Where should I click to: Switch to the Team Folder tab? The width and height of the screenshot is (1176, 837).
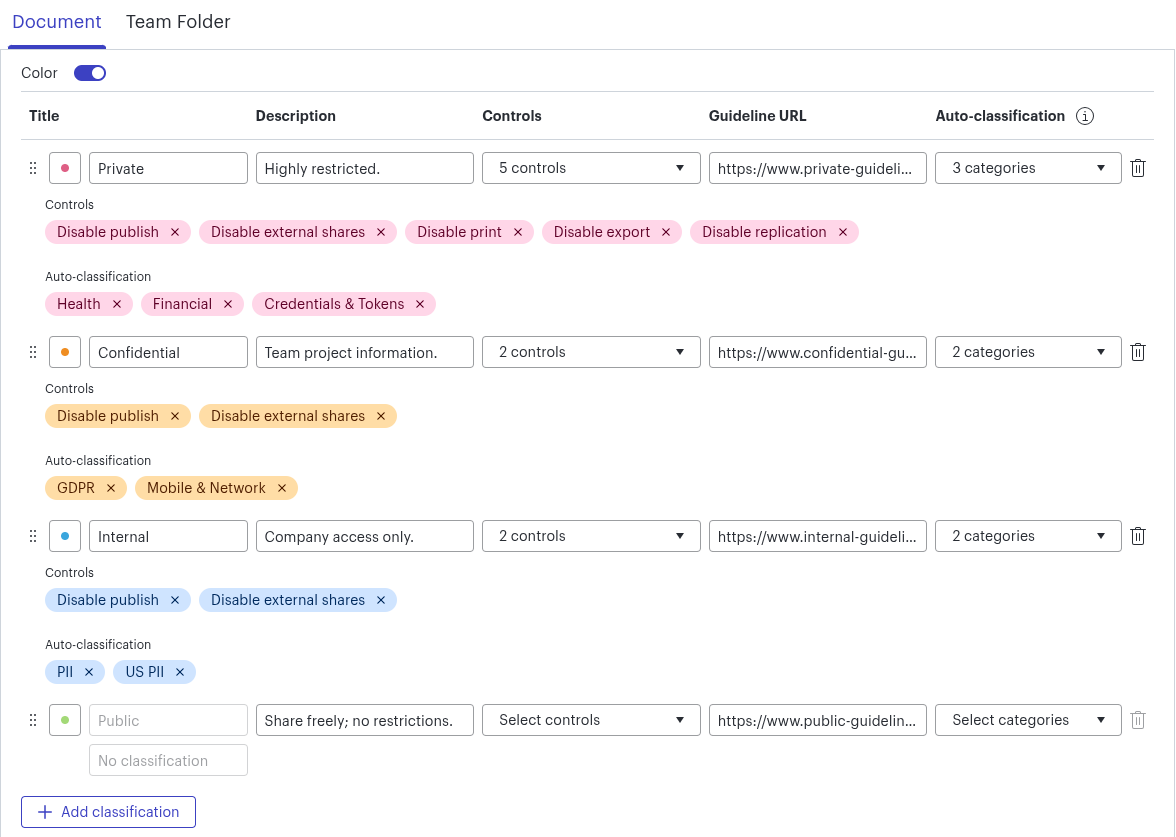point(178,22)
